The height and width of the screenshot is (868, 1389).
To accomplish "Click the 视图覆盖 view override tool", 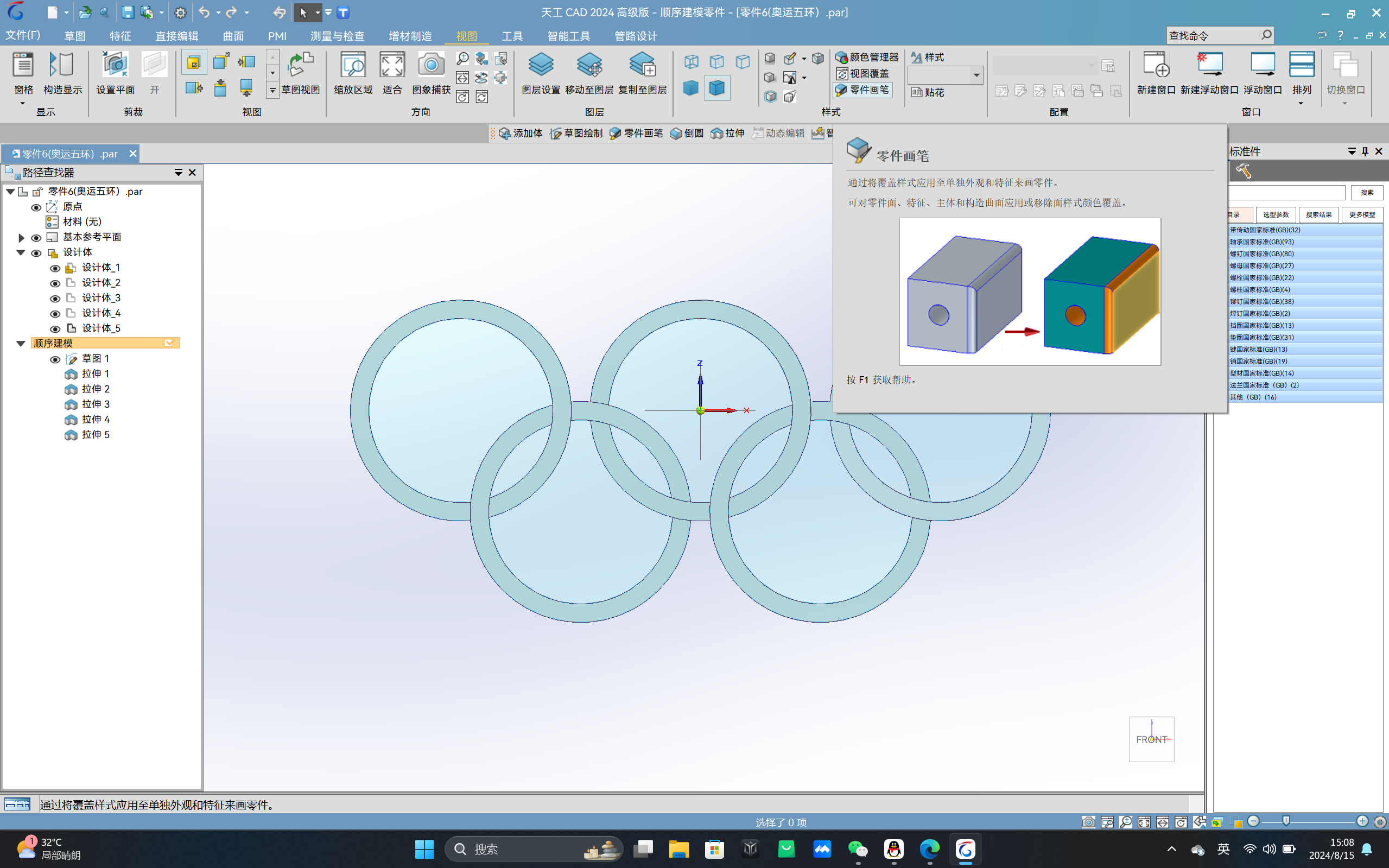I will 862,73.
